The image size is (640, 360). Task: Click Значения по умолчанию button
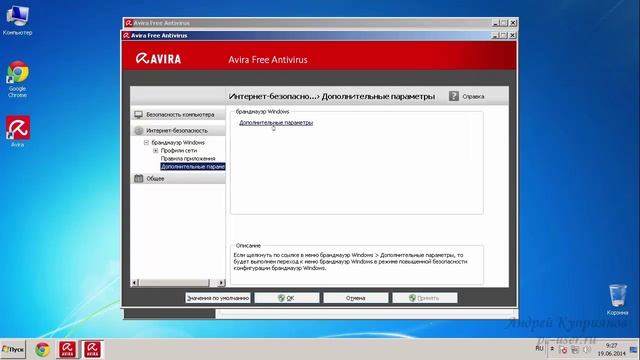pos(218,298)
